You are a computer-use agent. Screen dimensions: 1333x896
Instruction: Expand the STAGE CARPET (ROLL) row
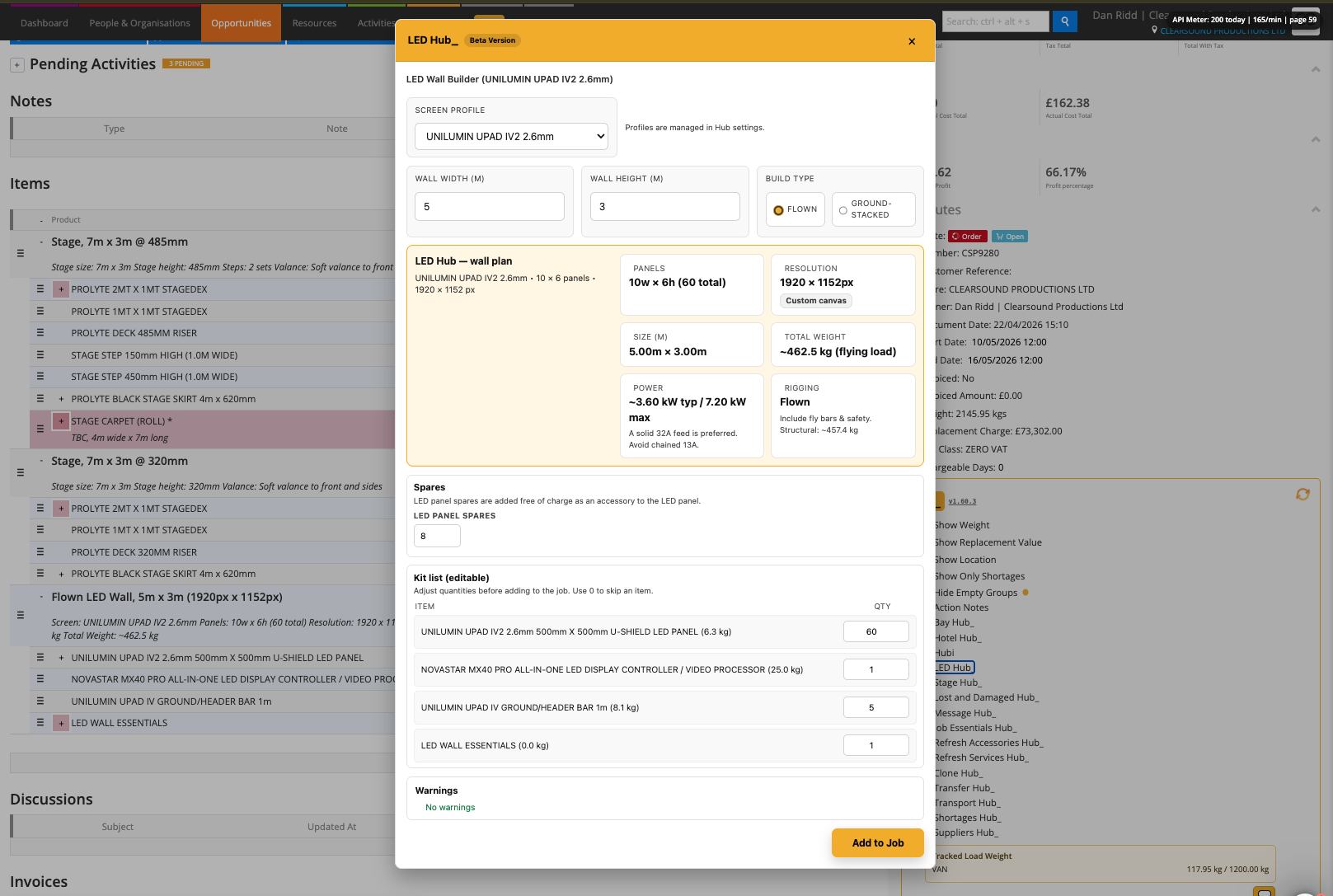click(x=61, y=421)
